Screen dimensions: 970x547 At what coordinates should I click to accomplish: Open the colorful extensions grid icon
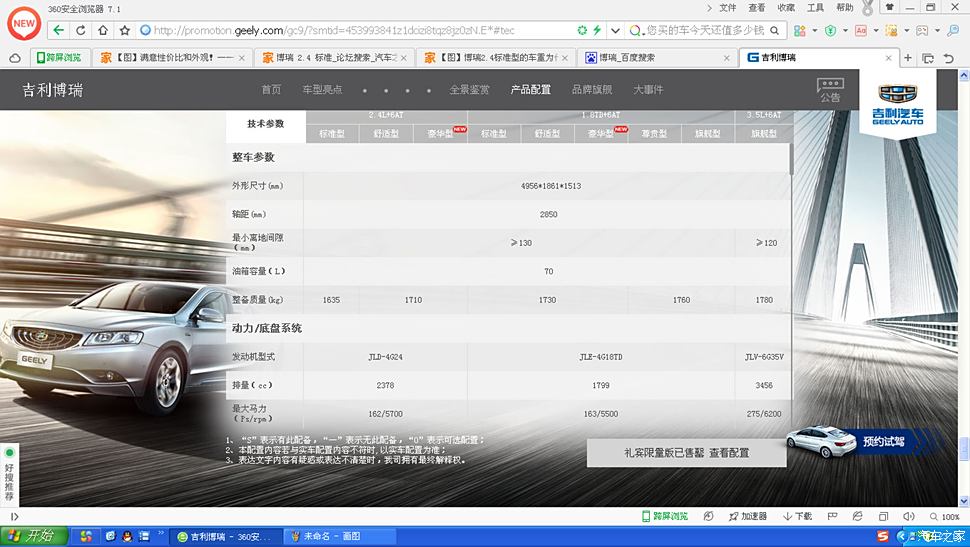800,30
